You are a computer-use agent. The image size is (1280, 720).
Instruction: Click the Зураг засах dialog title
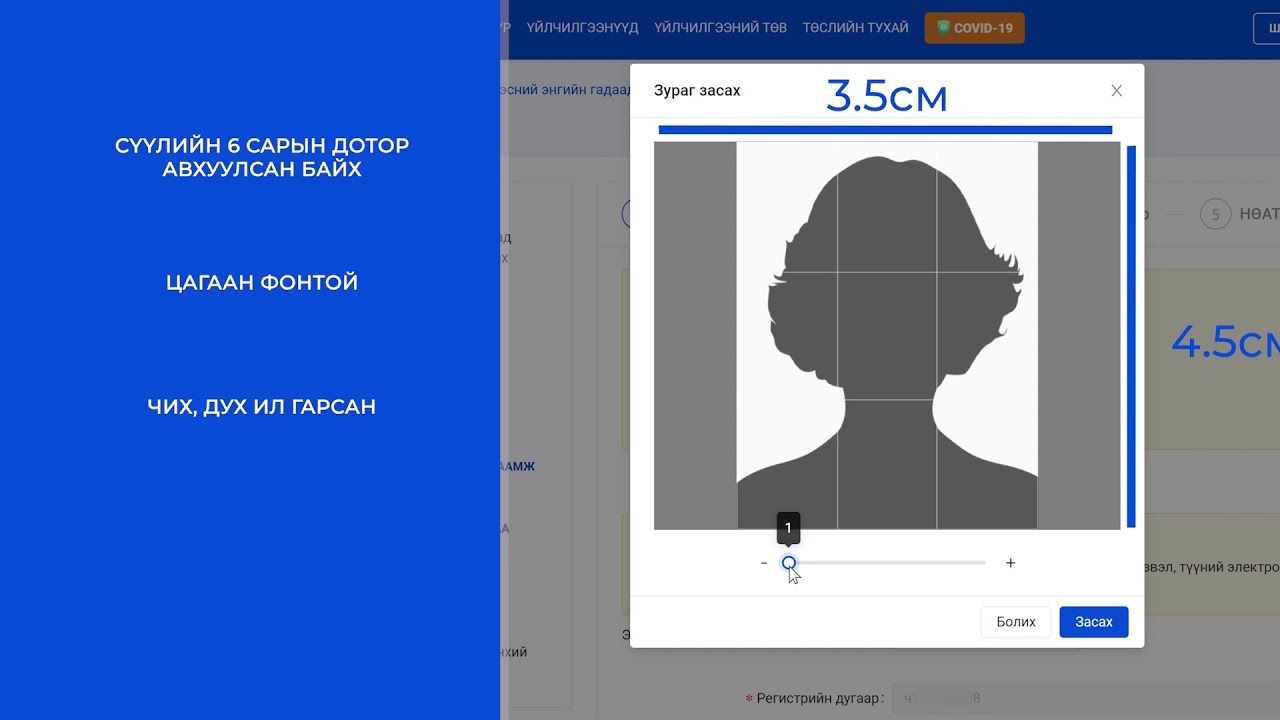(697, 91)
